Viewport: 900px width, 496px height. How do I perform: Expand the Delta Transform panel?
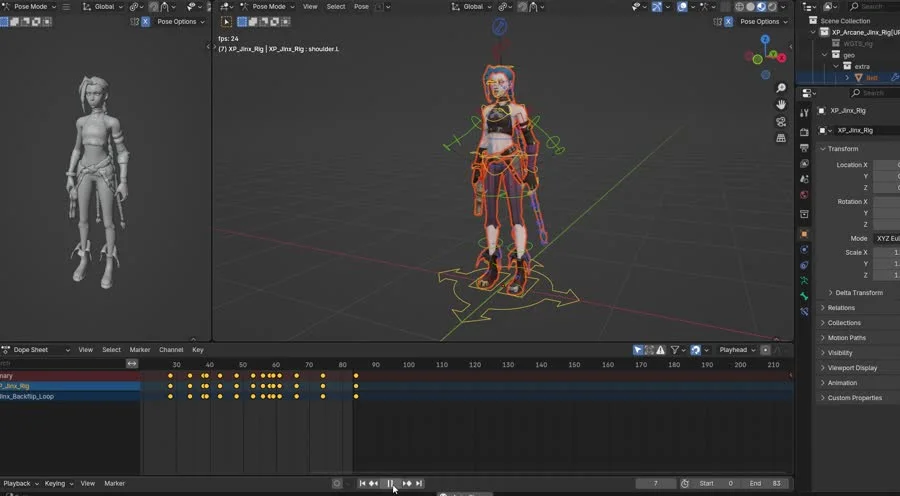(x=859, y=293)
